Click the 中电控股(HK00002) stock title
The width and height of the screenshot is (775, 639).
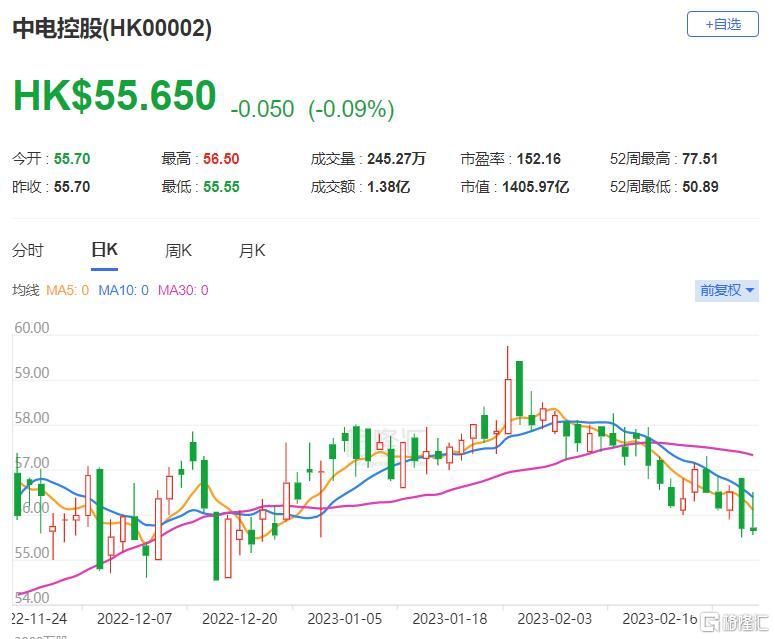click(x=112, y=29)
